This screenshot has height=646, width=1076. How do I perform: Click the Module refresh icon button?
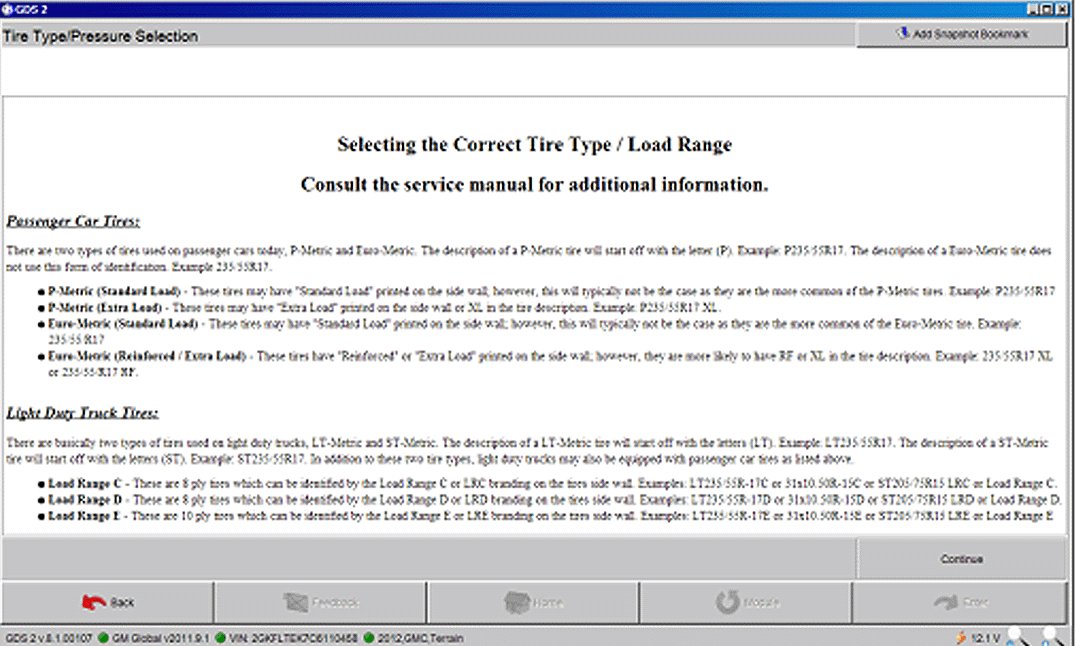coord(746,602)
